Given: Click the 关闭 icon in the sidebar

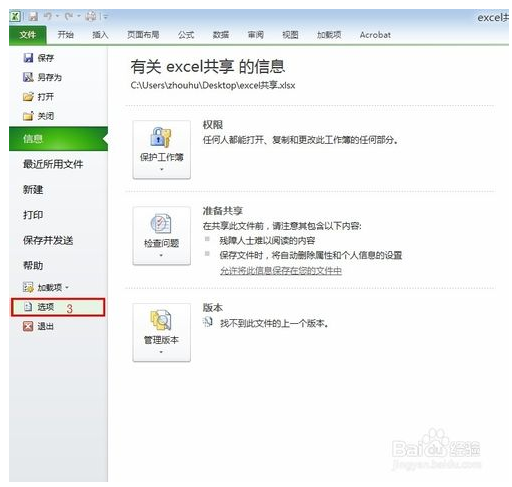Looking at the screenshot, I should point(28,116).
